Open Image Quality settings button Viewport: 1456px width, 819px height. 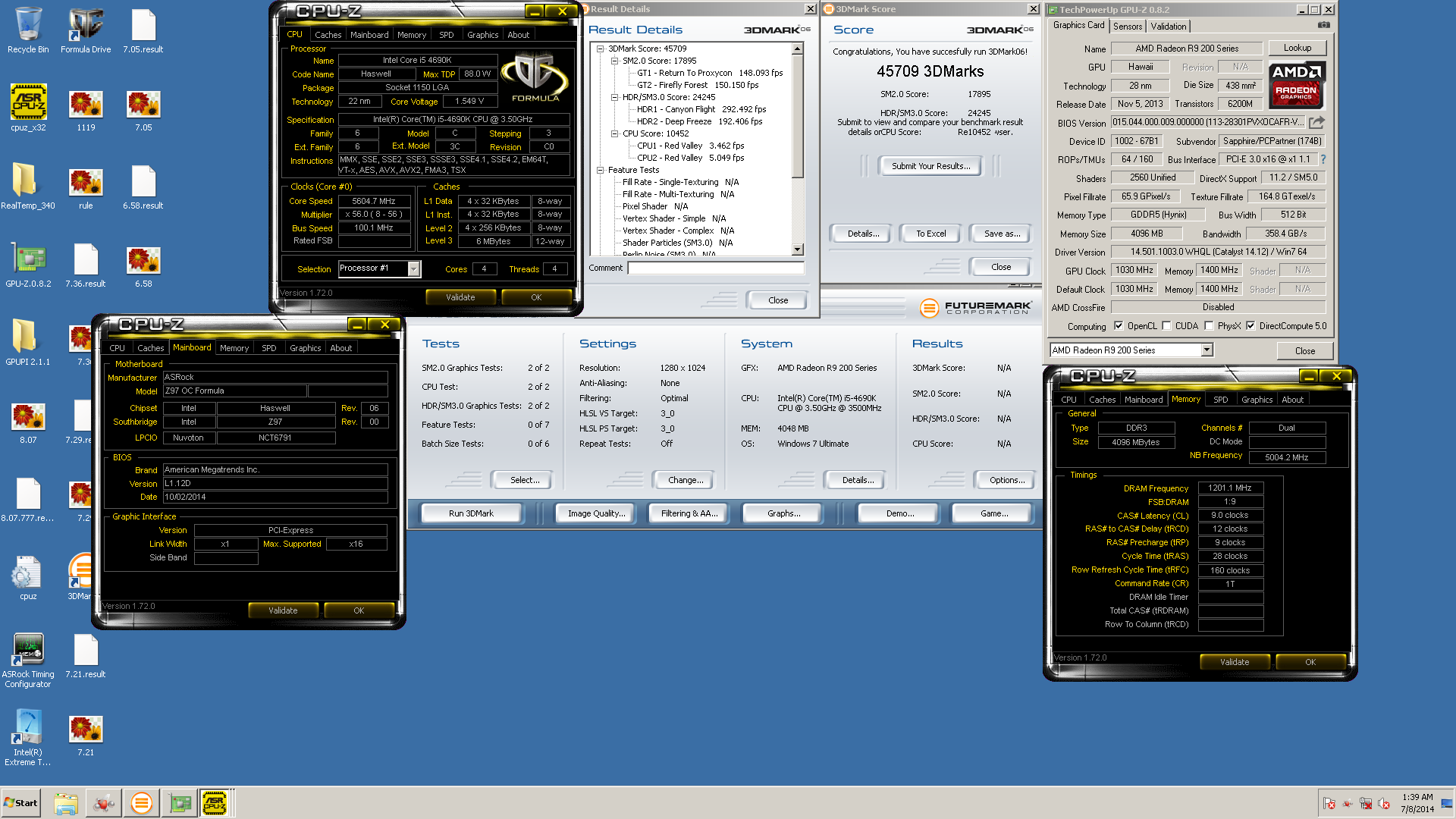(x=596, y=513)
